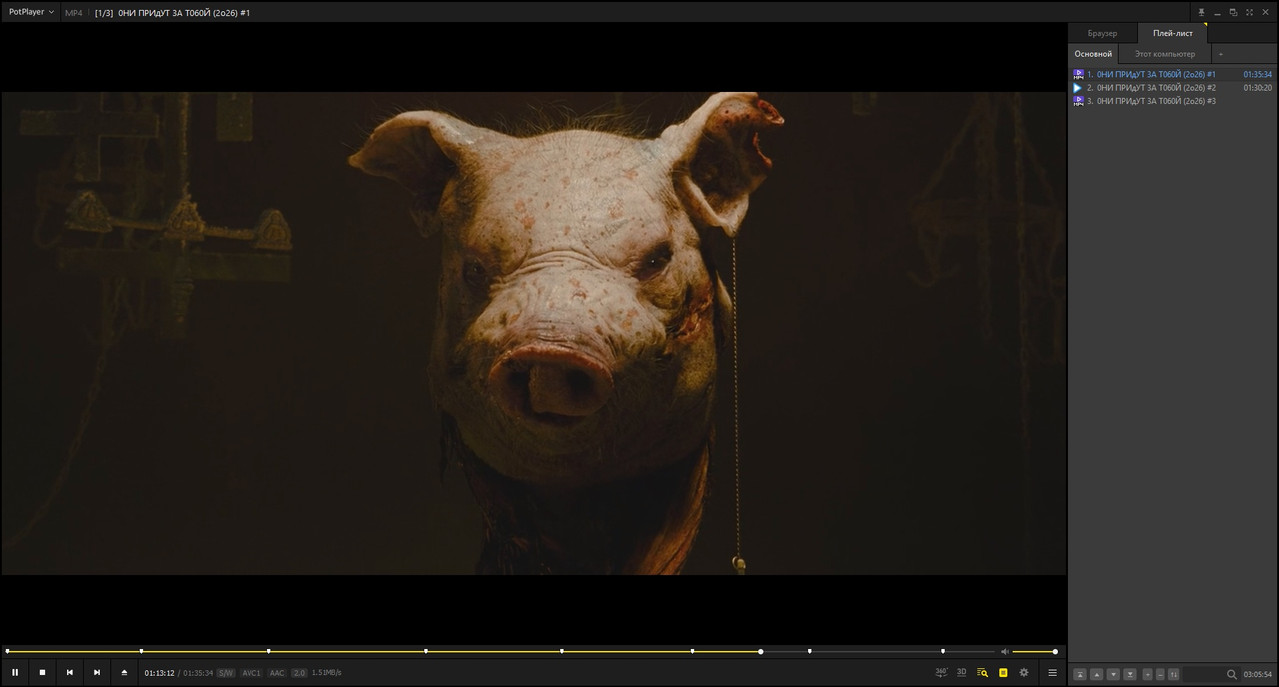Screen dimensions: 1279x687
Task: Click the eject/open file button
Action: pos(124,673)
